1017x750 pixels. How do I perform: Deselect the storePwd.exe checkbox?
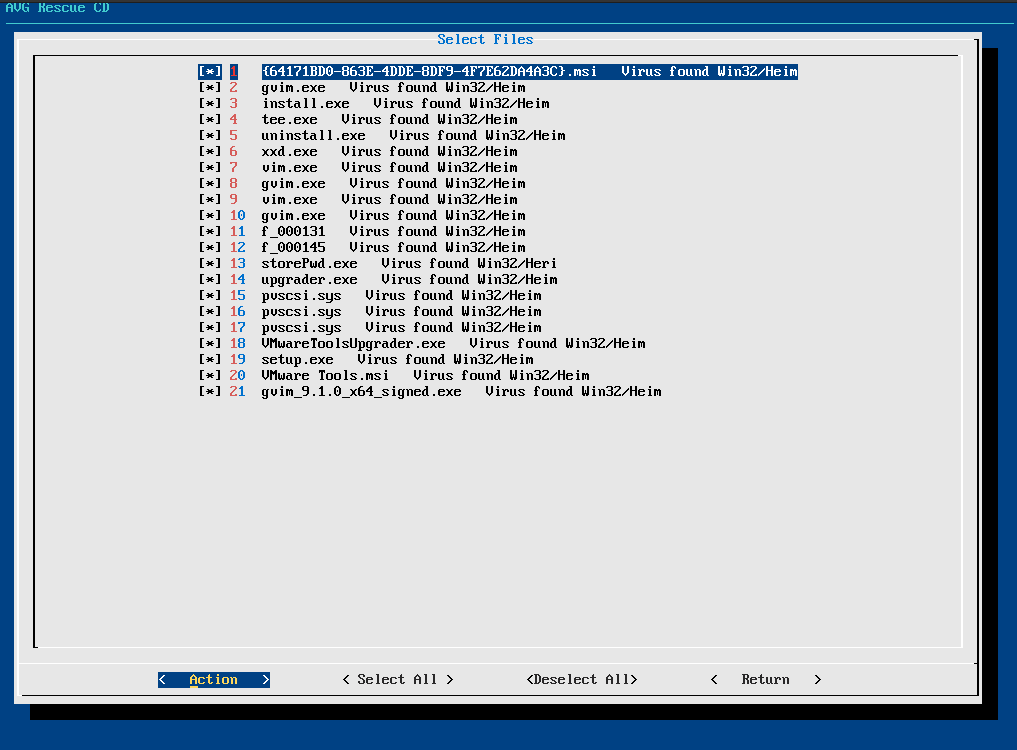[209, 263]
